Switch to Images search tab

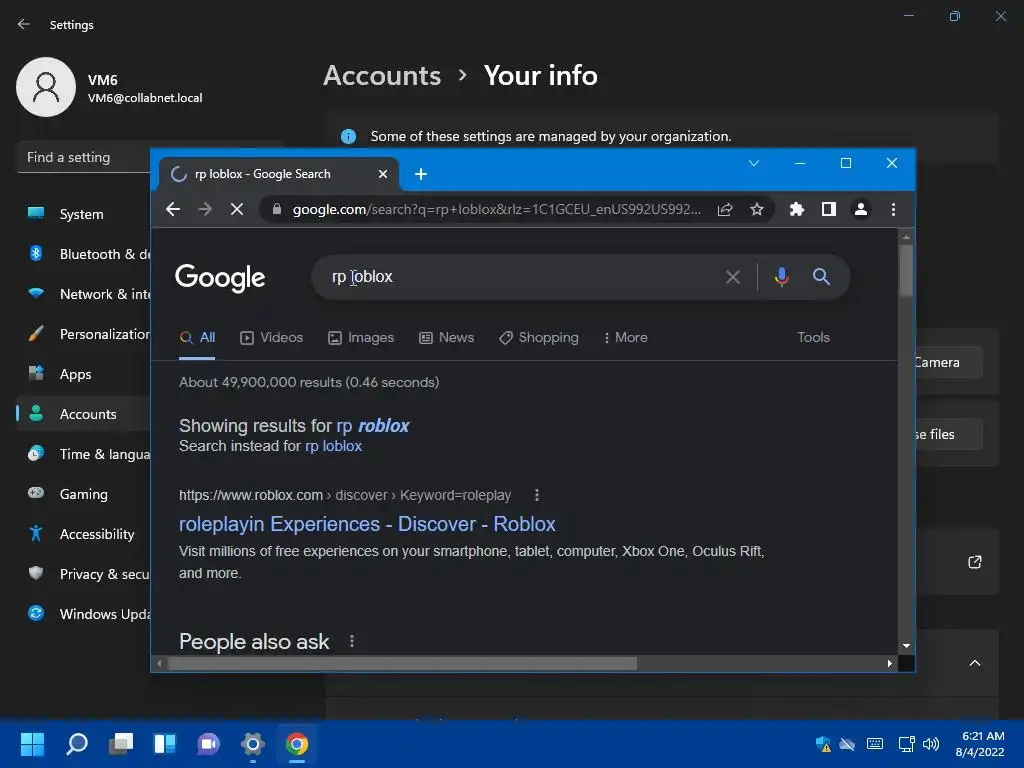[361, 338]
